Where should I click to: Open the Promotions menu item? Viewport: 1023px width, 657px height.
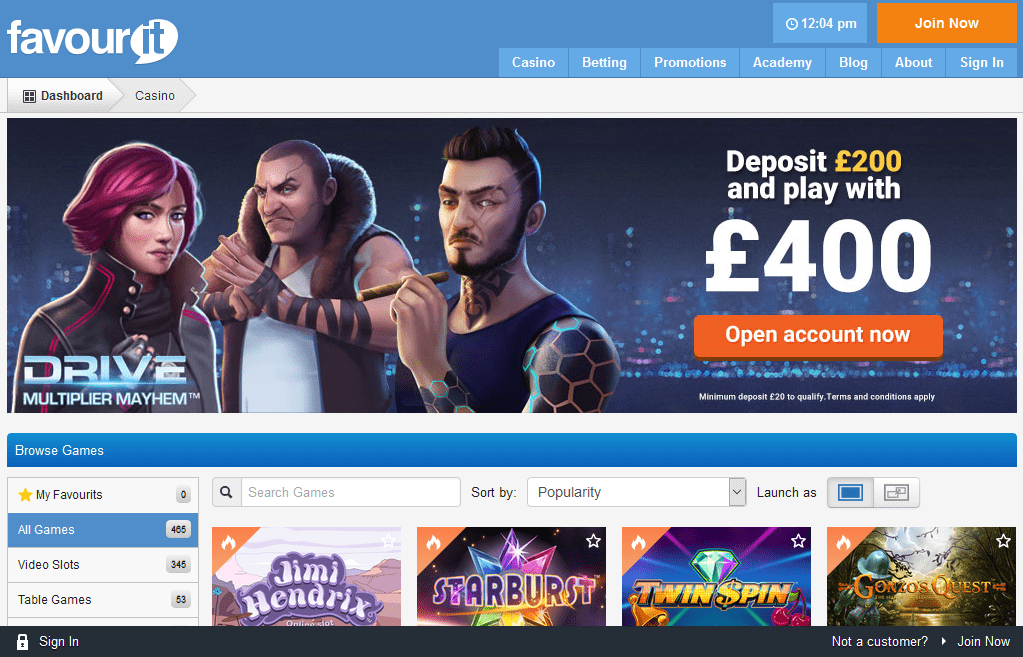pyautogui.click(x=690, y=63)
